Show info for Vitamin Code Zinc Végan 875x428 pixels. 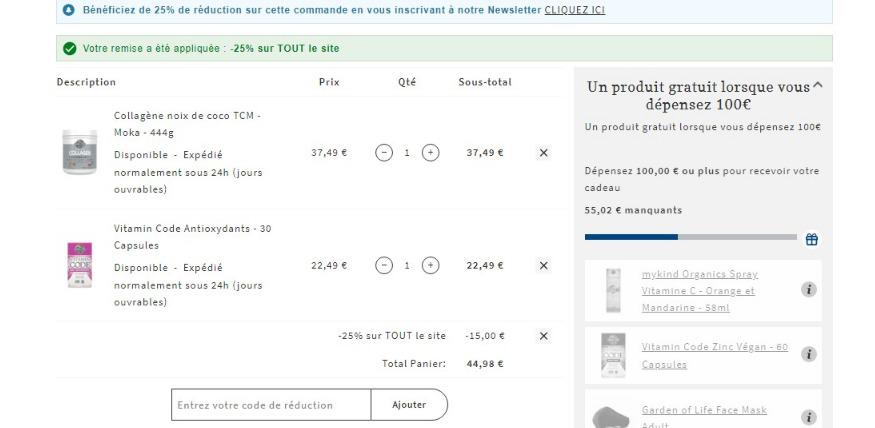tap(810, 354)
